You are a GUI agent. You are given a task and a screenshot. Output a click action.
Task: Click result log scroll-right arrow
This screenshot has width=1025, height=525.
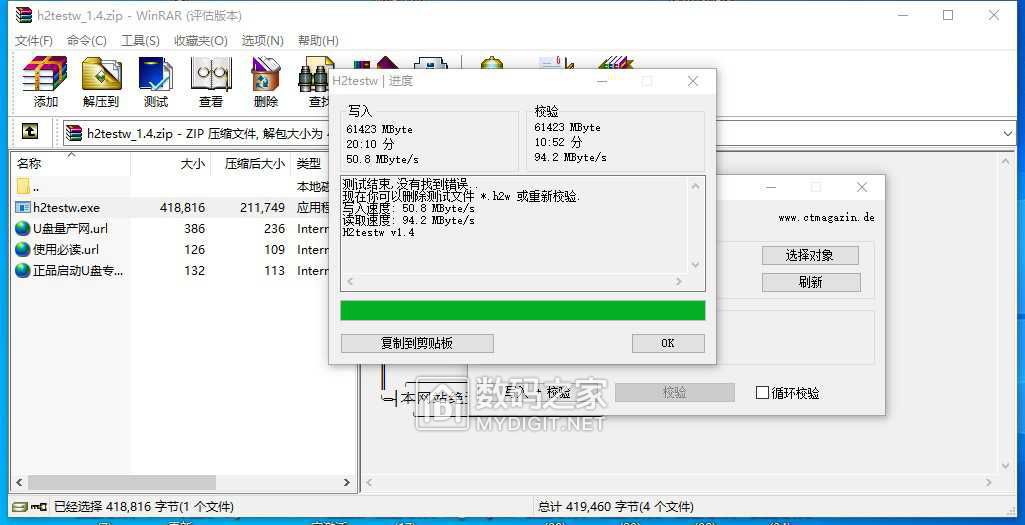pos(679,281)
